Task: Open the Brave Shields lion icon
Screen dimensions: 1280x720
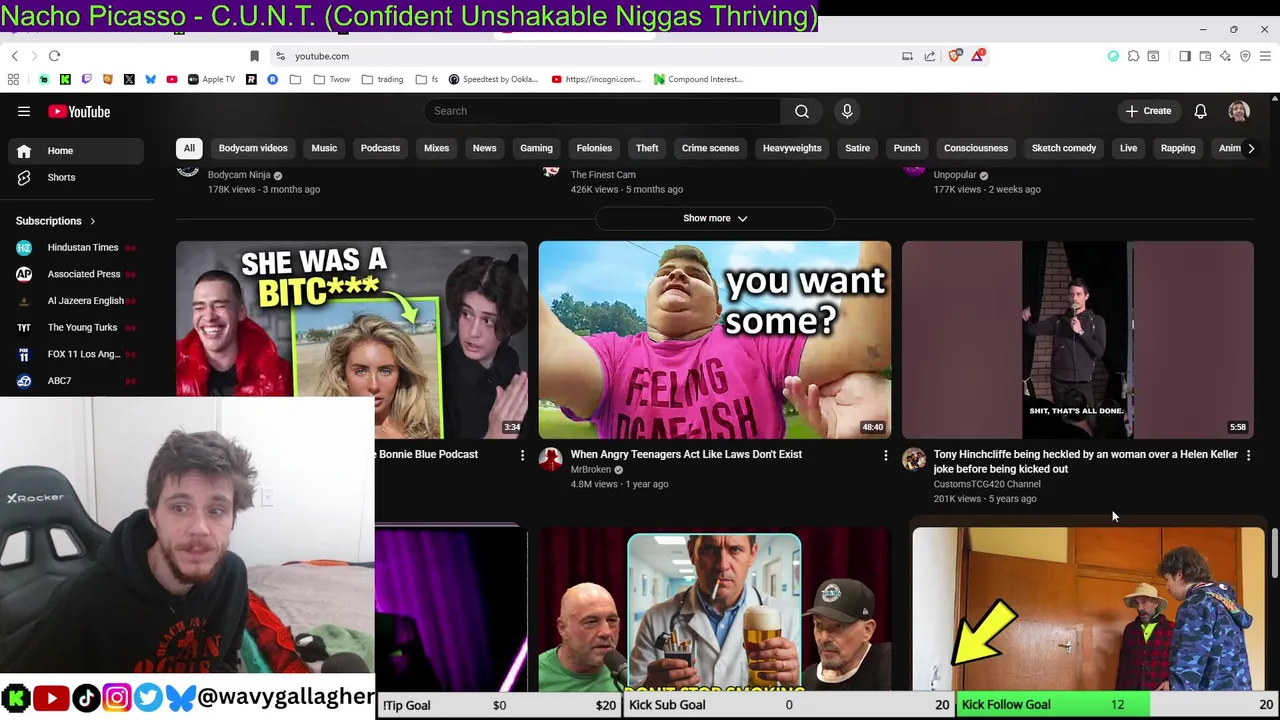Action: pos(954,56)
